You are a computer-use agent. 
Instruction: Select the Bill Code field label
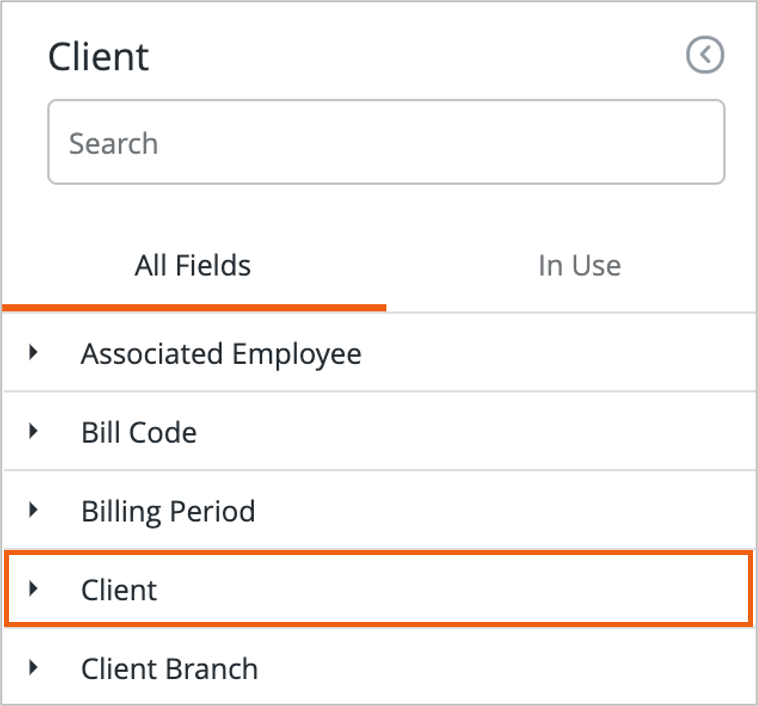click(139, 432)
